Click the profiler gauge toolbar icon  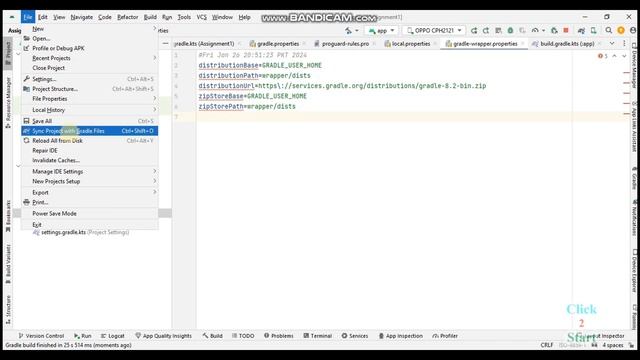pos(535,31)
